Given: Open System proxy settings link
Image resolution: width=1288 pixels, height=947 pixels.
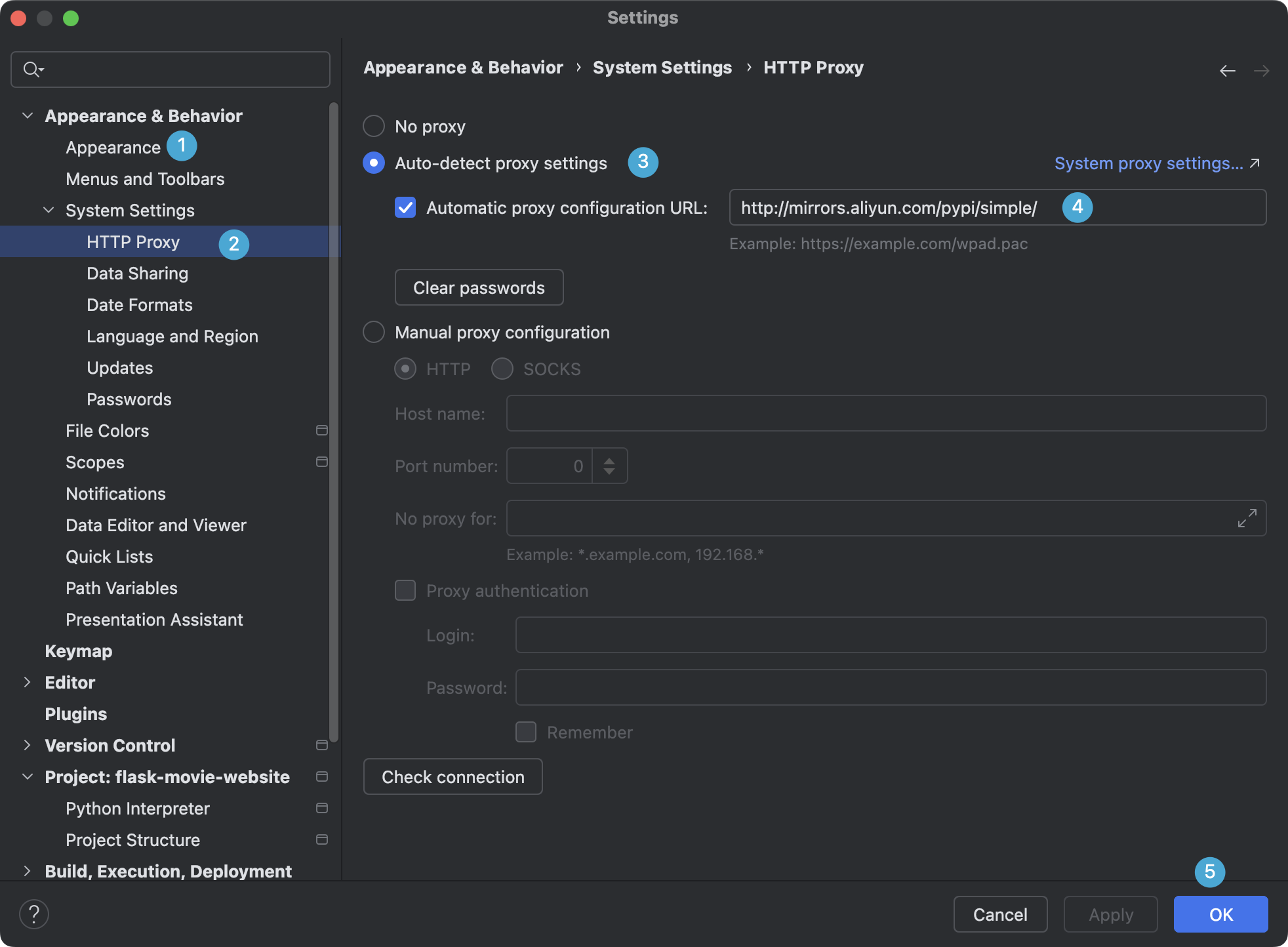Looking at the screenshot, I should tap(1149, 163).
